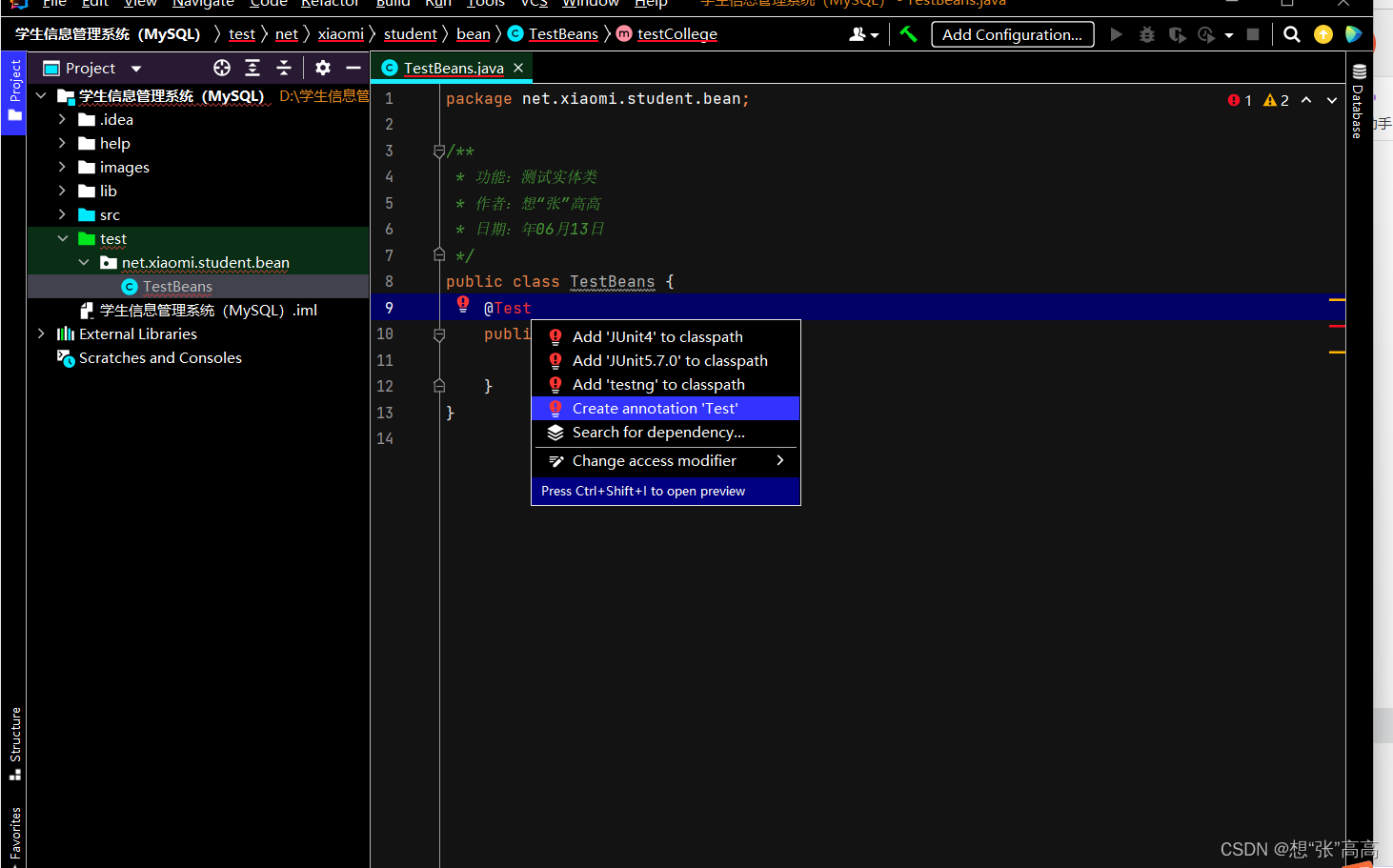Click the yellow IDE update arrow icon
This screenshot has height=868, width=1393.
1323,34
